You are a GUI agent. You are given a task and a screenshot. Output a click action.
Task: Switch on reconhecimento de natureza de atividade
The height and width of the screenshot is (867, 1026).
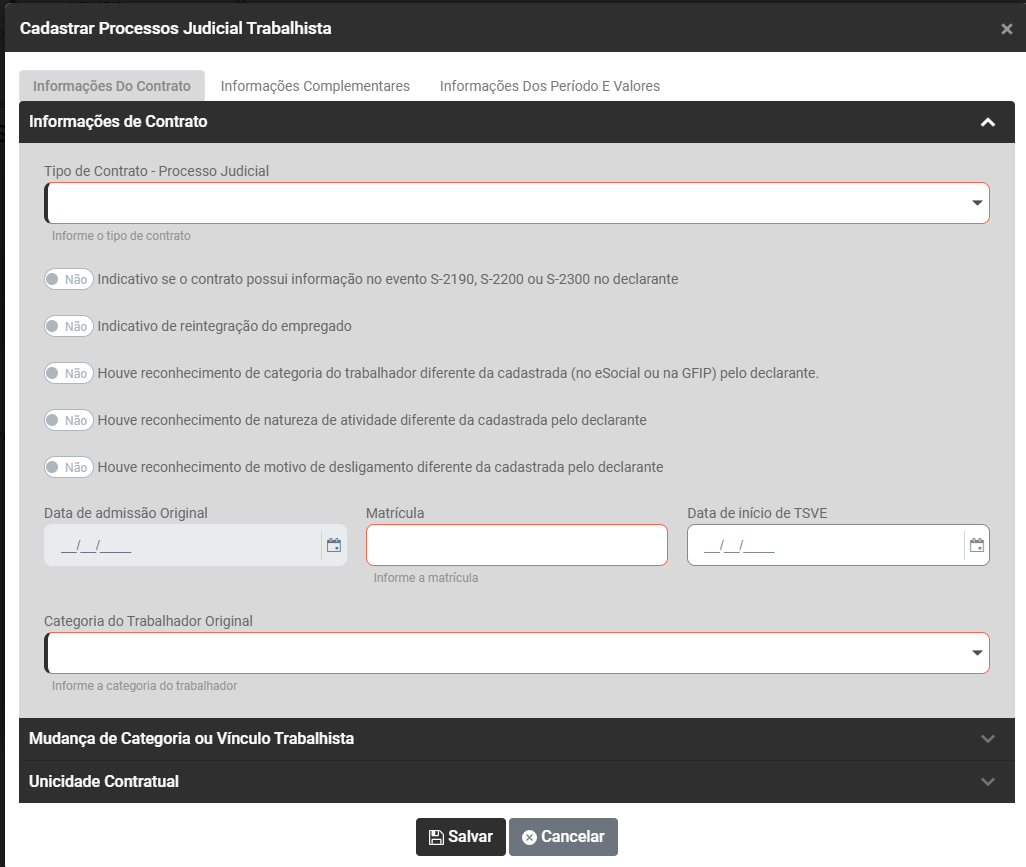tap(69, 420)
